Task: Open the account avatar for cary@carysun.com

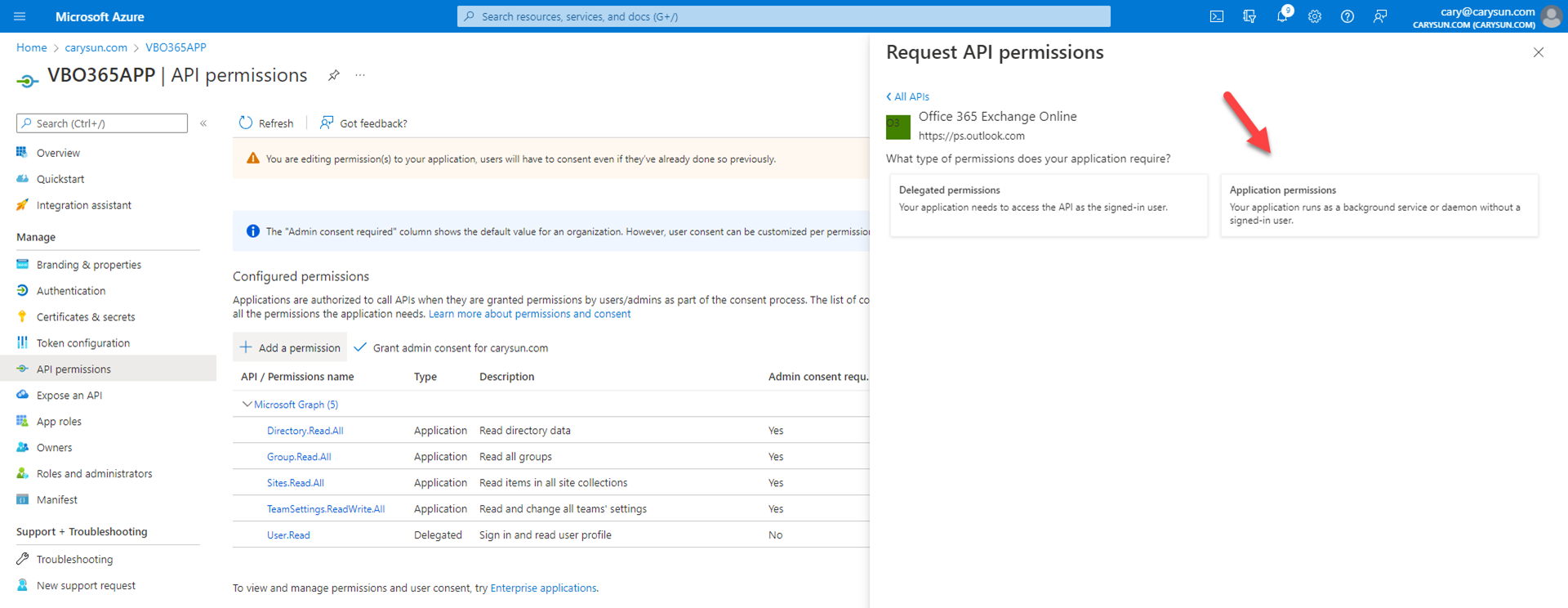Action: tap(1551, 16)
